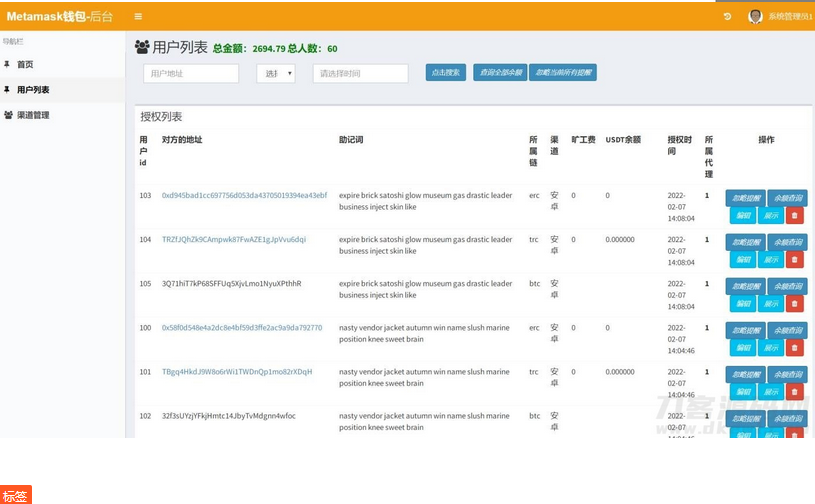Open 渠道管理 in the sidebar
Screen dimensions: 815x504
tap(33, 115)
